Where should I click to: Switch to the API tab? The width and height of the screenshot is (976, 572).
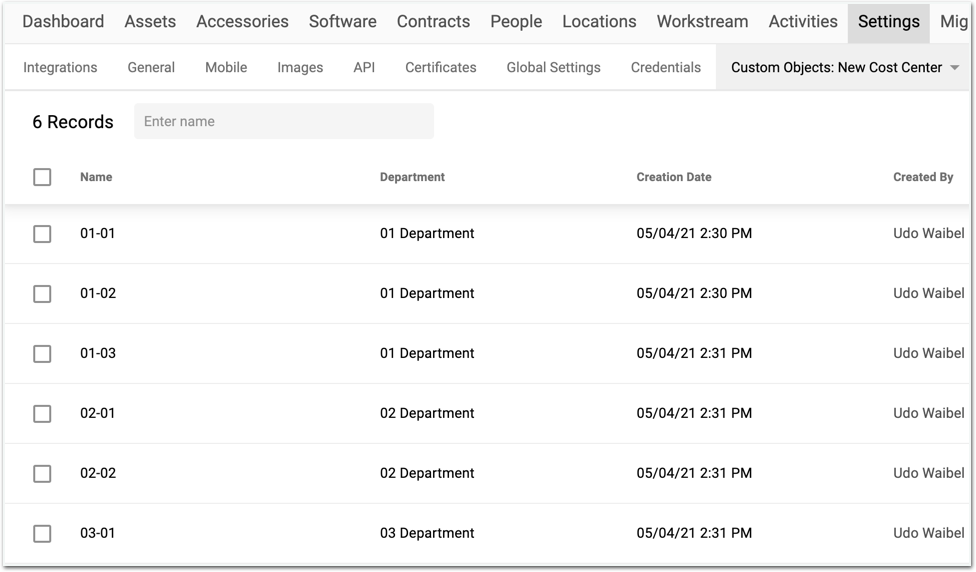(x=364, y=67)
